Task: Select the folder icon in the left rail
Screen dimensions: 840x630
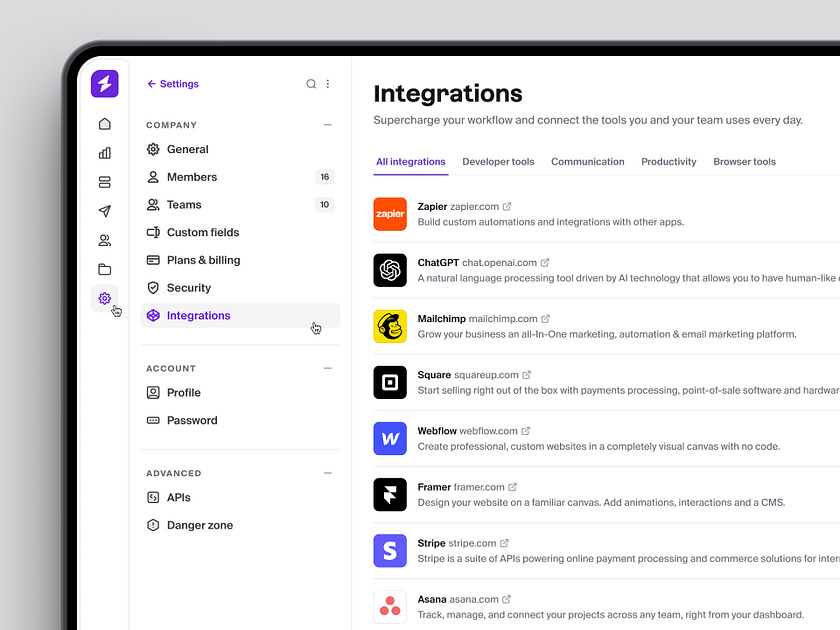Action: (x=104, y=269)
